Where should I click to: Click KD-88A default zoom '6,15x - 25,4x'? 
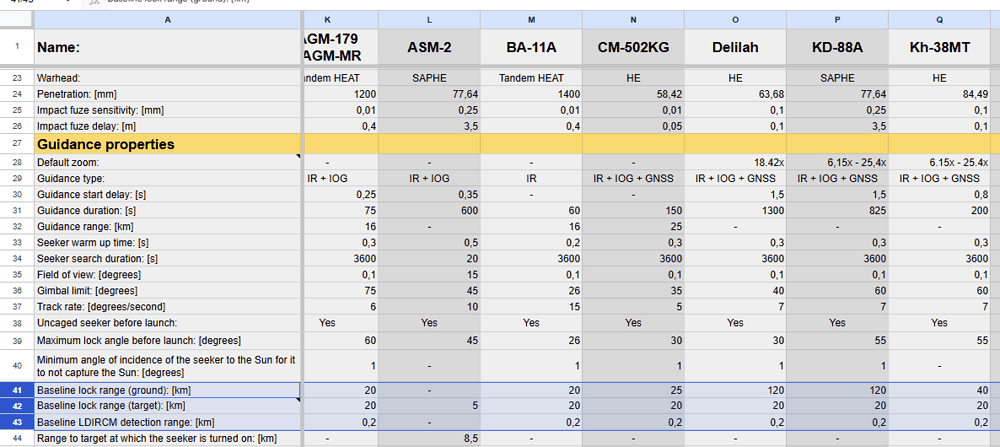(x=837, y=163)
